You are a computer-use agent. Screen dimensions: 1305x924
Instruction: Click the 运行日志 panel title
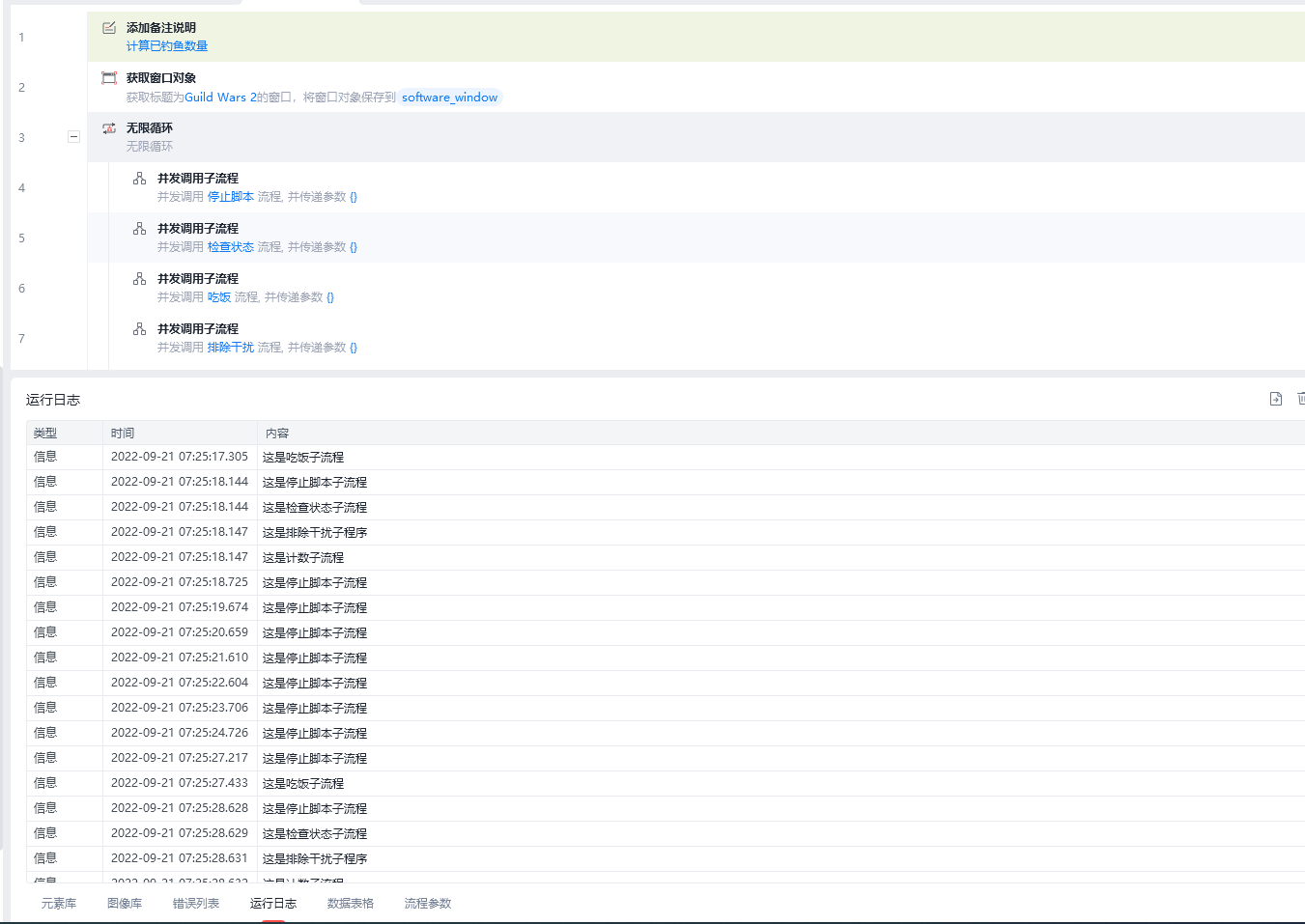tap(53, 400)
